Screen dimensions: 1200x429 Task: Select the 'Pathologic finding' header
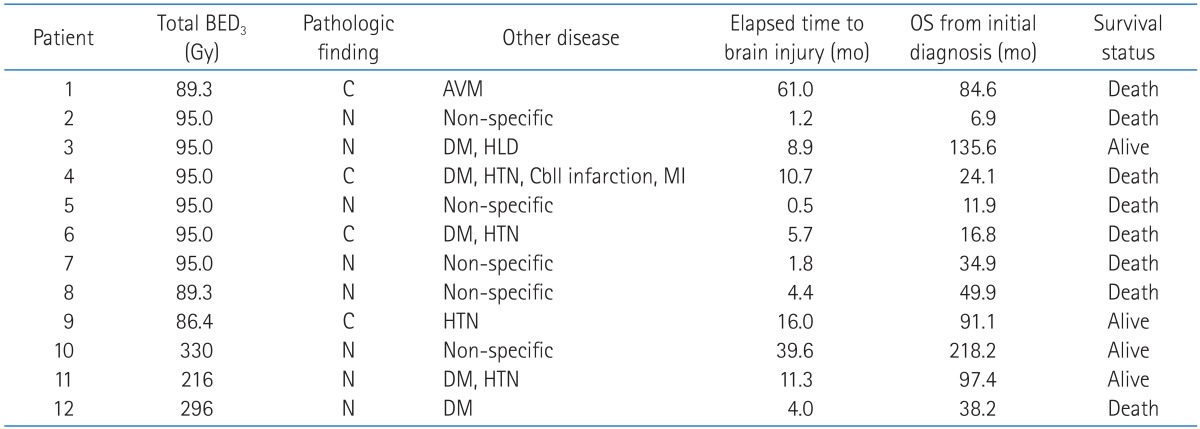(350, 38)
